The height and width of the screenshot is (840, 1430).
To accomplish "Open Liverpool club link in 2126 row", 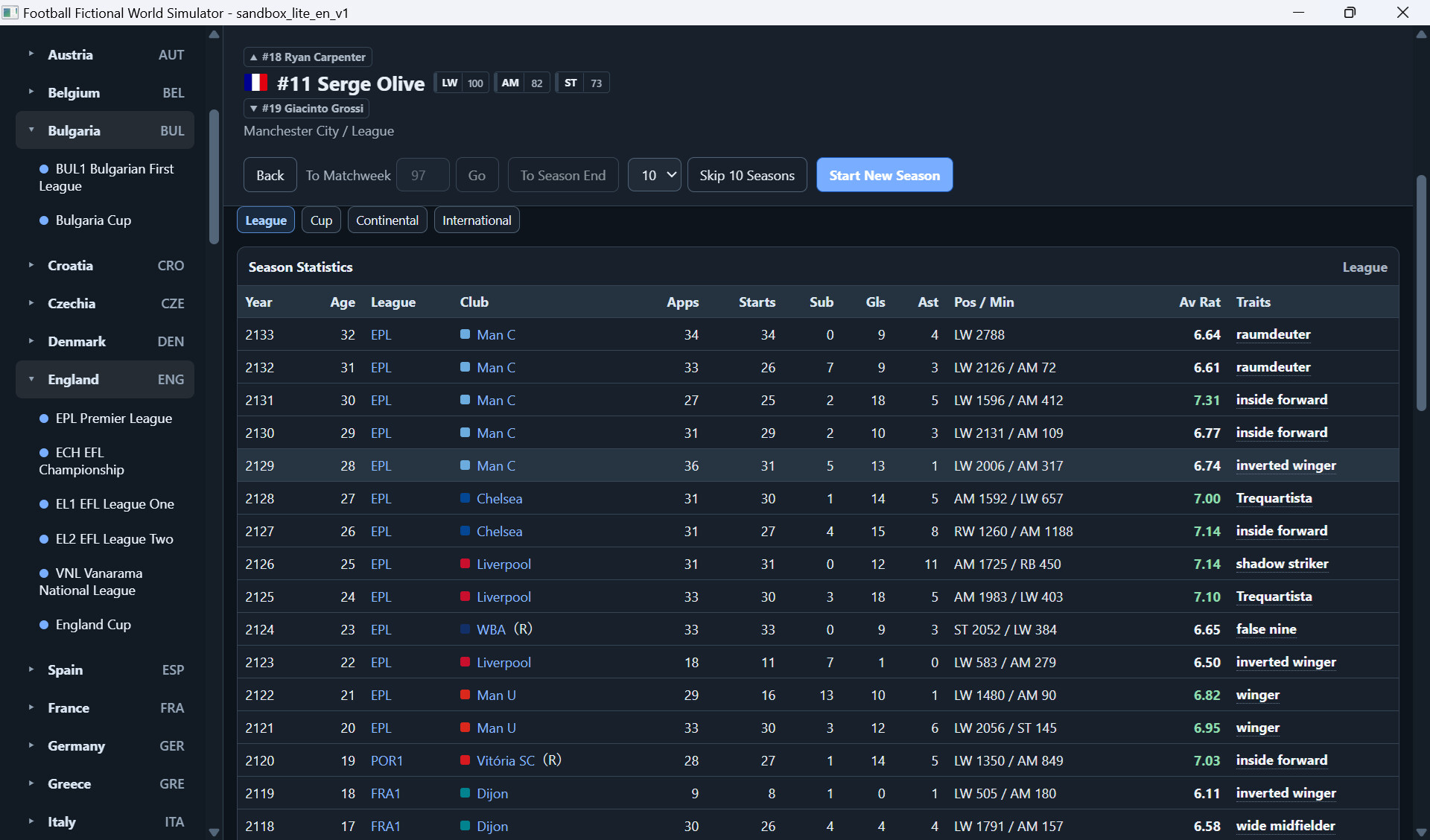I will (504, 564).
